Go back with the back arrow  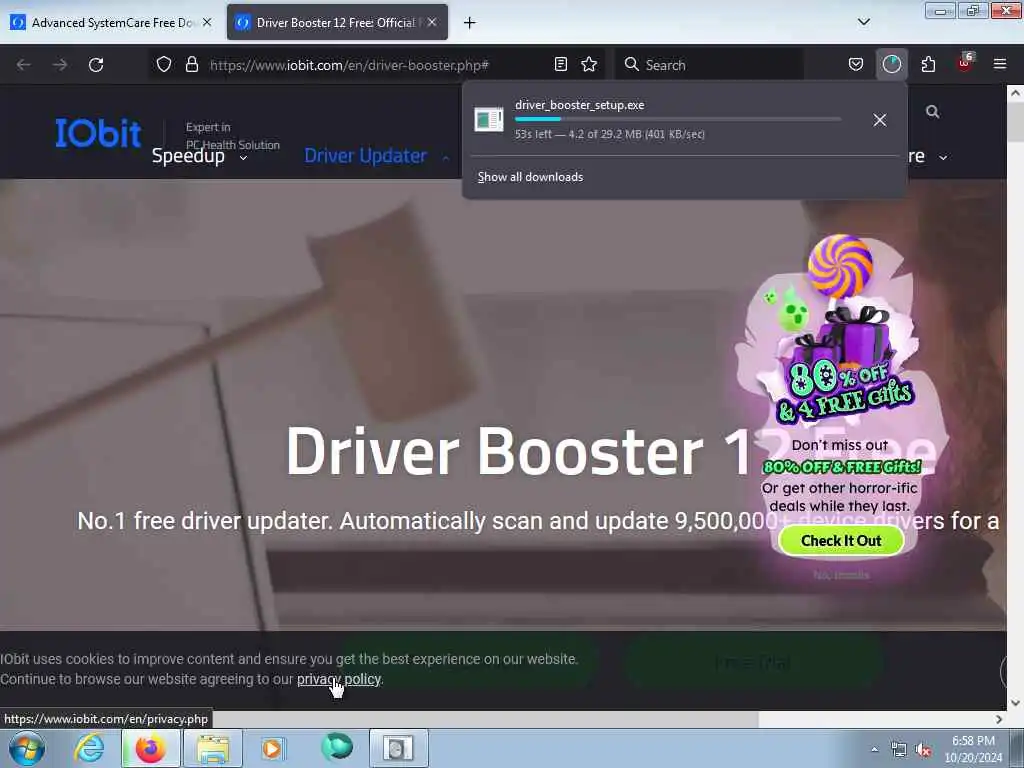(x=24, y=65)
